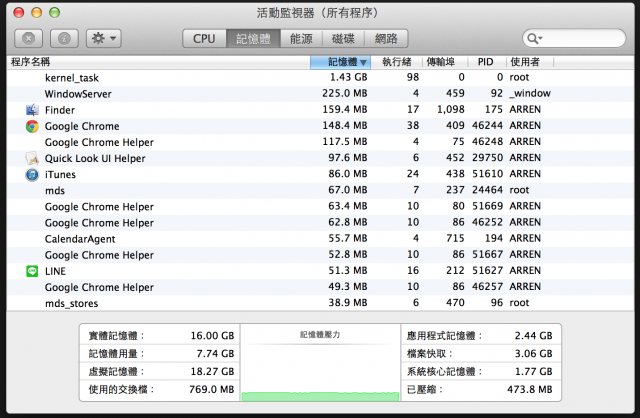
Task: Click the 使用的交換檔 769.0 MB value
Action: [x=211, y=389]
